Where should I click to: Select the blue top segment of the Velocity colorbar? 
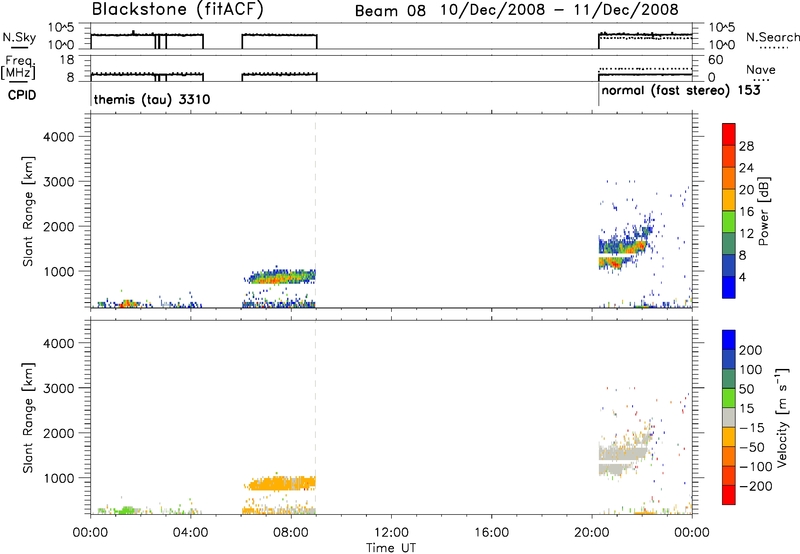pyautogui.click(x=729, y=340)
